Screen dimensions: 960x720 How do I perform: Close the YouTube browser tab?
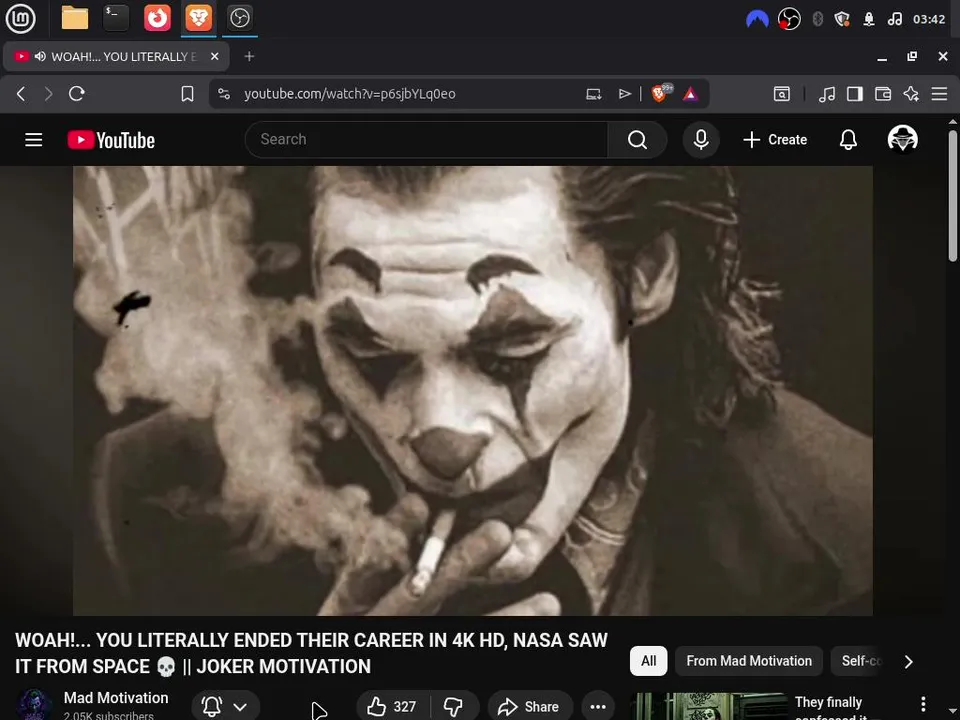coord(214,56)
